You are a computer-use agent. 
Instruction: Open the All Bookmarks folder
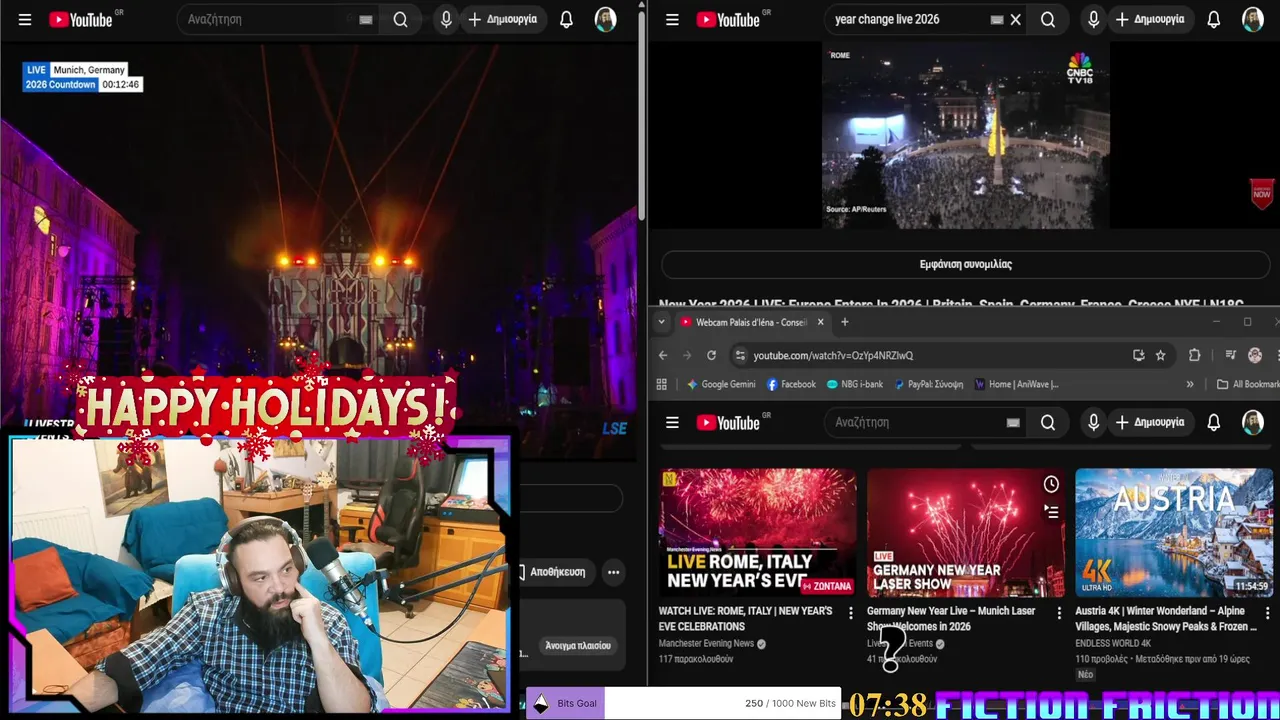(x=1248, y=384)
